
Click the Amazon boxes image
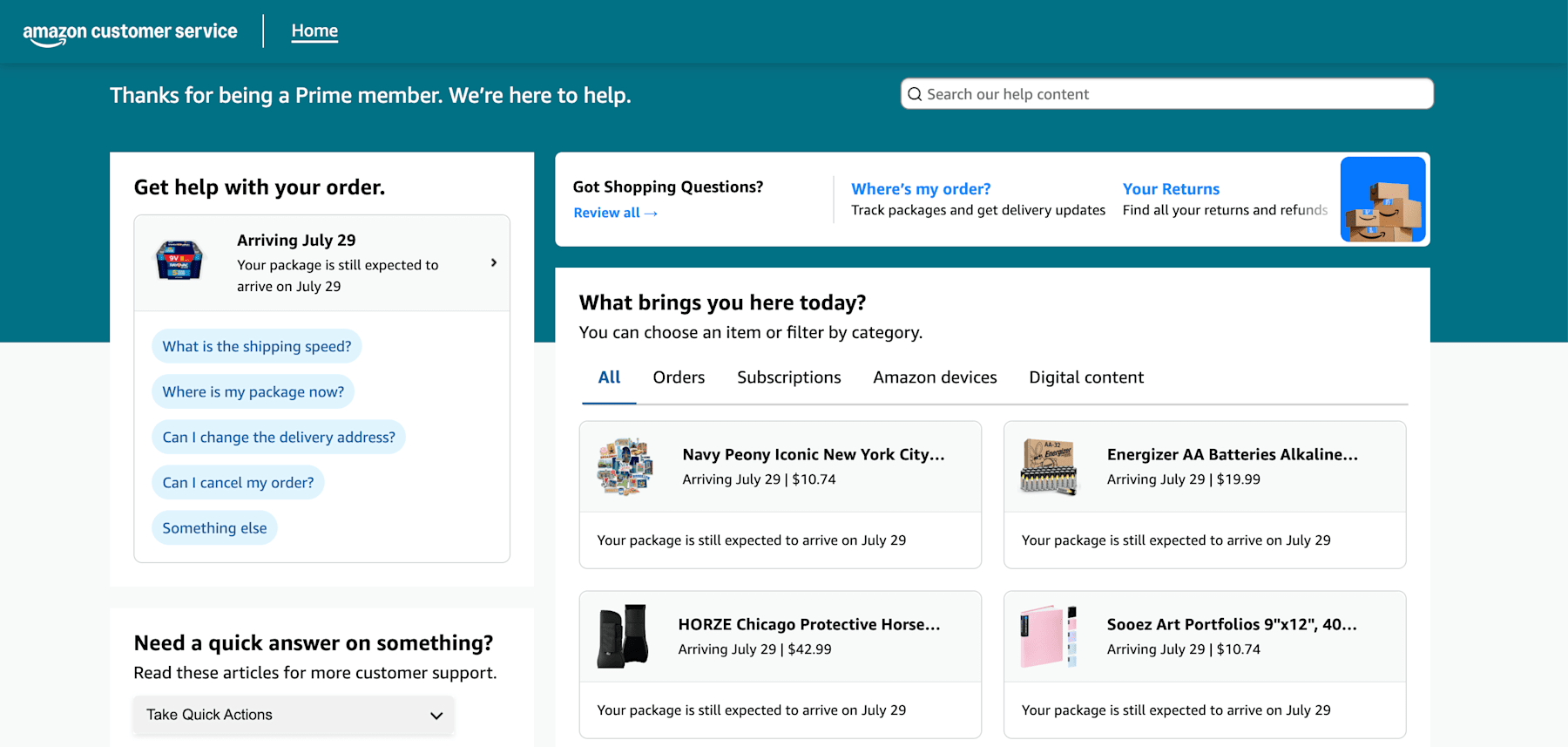coord(1382,200)
